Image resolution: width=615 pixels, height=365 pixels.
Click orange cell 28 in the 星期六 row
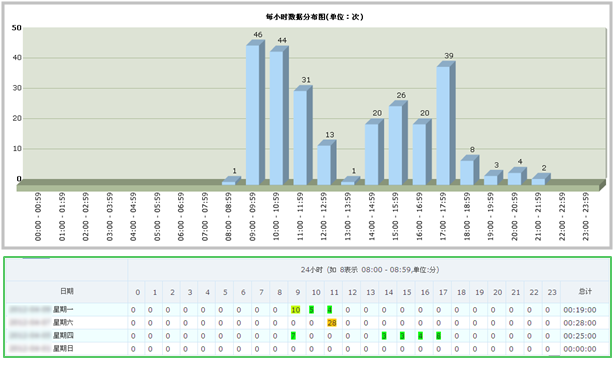[332, 323]
